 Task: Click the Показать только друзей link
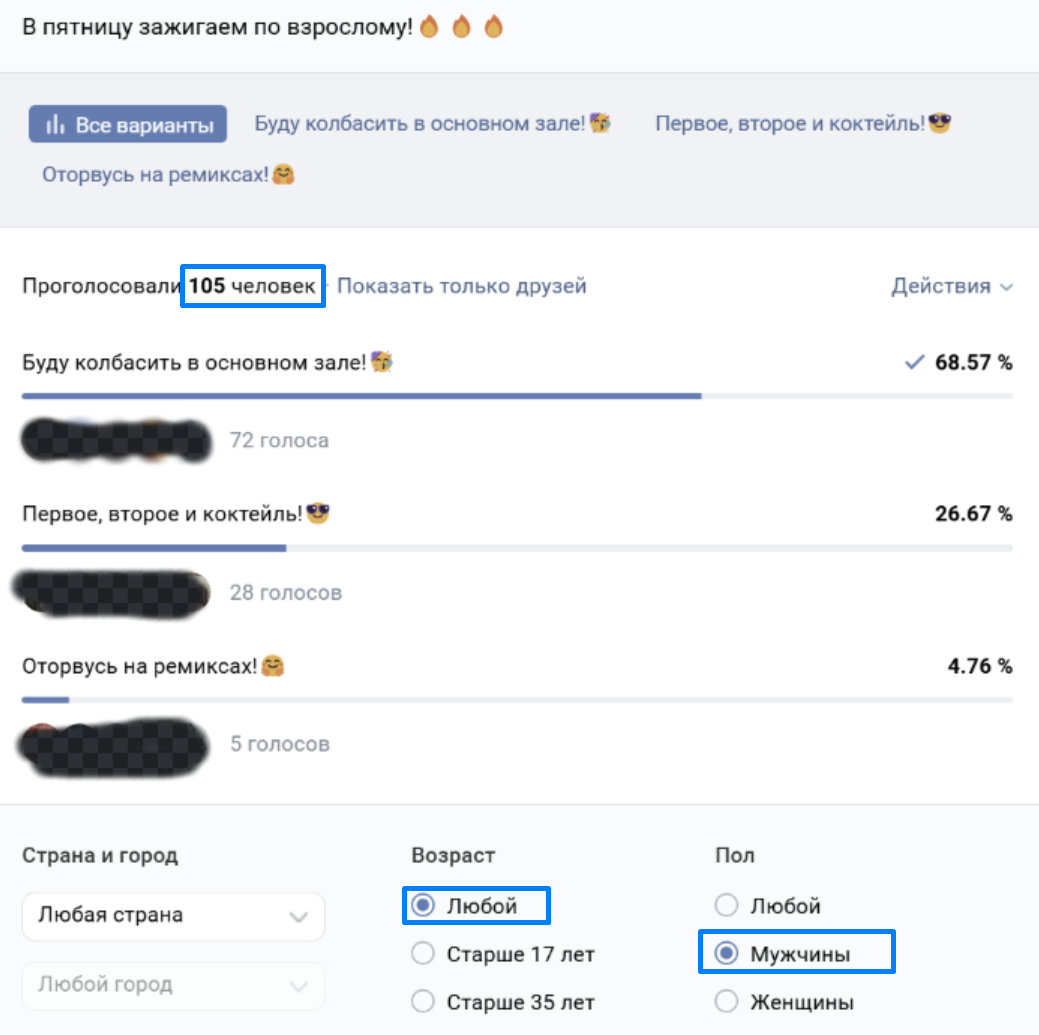[x=461, y=287]
